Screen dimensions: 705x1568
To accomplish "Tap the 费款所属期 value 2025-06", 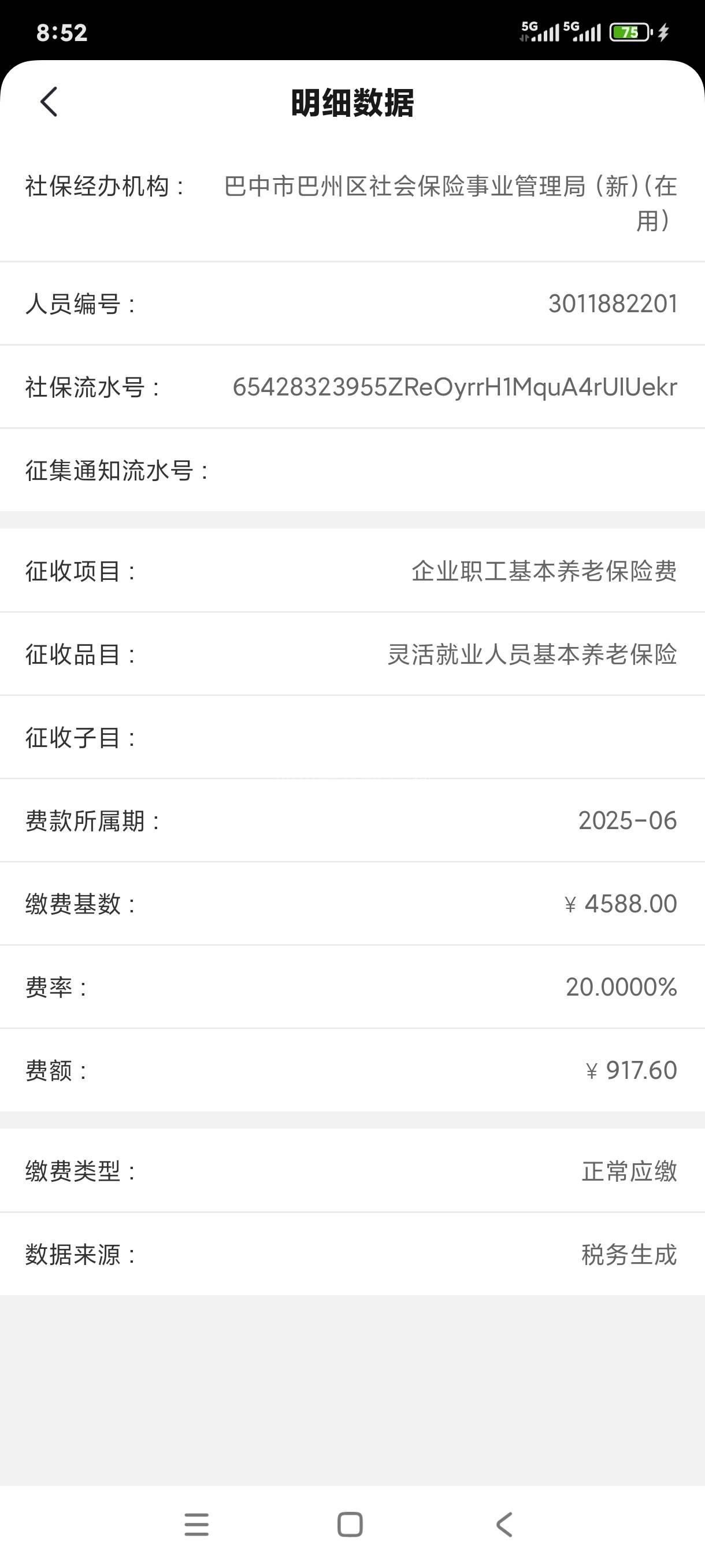I will tap(627, 820).
